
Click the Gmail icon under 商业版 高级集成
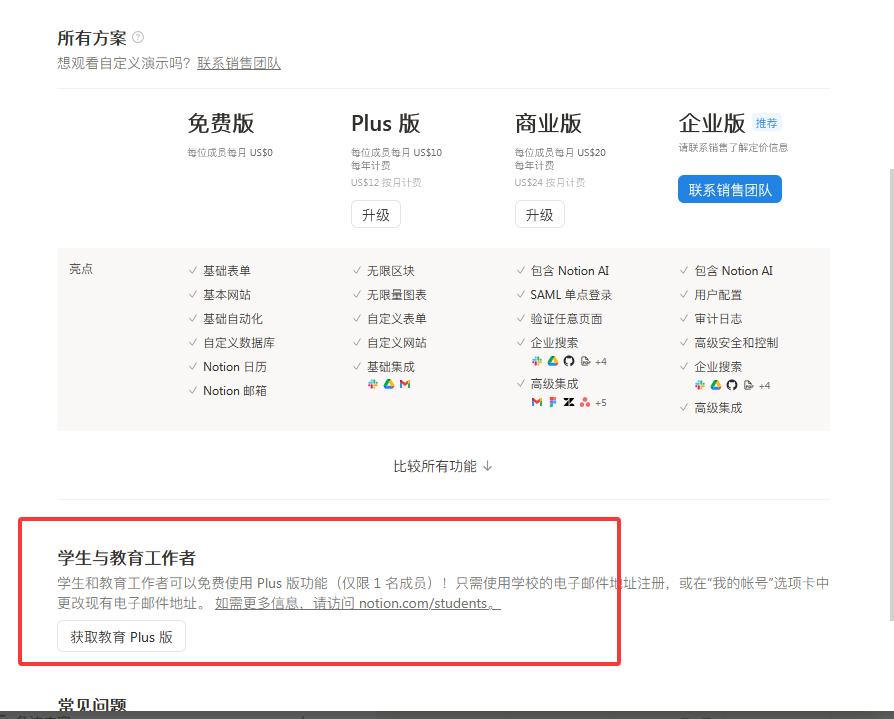[537, 403]
